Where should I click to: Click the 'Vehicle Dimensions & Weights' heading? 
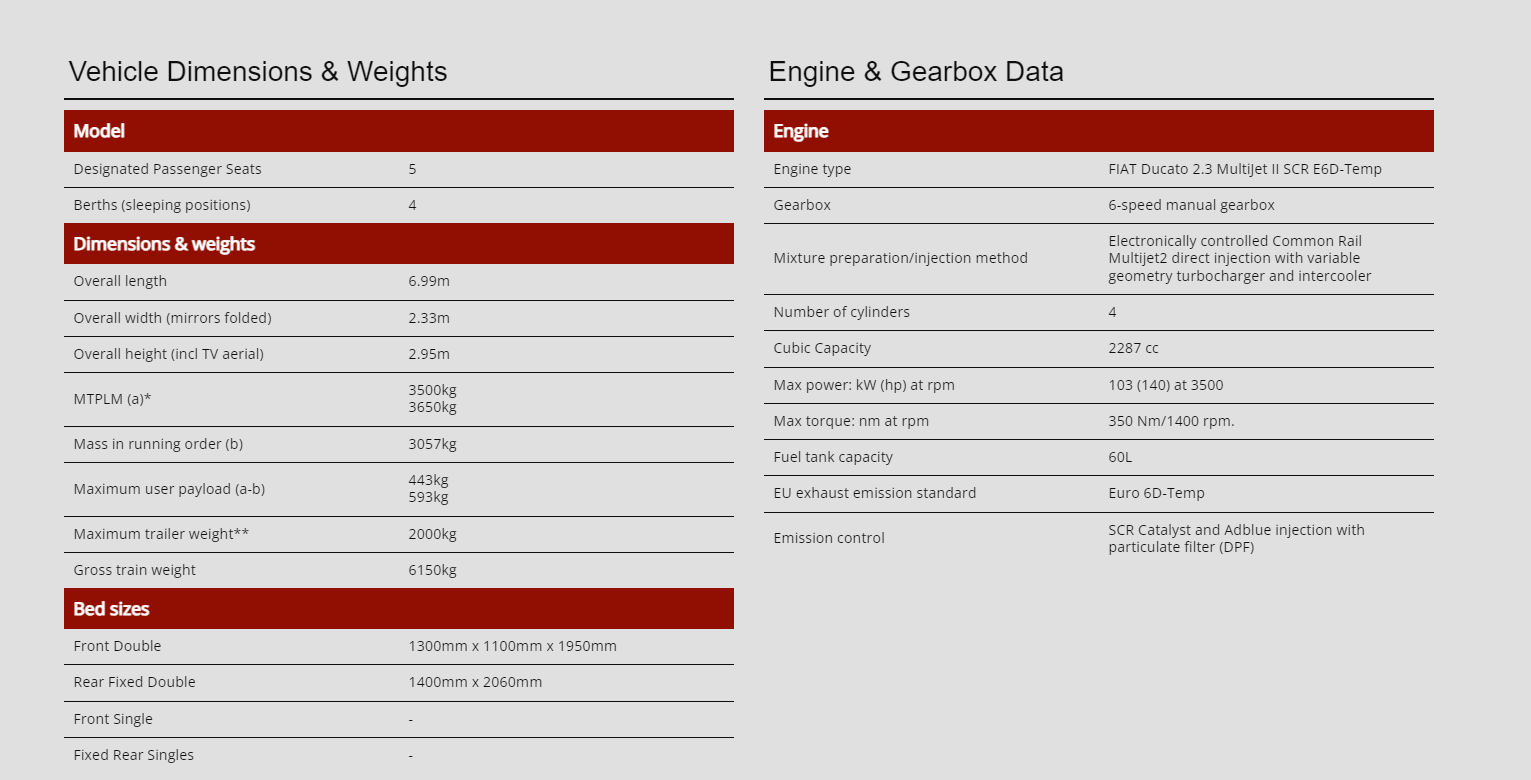coord(258,72)
